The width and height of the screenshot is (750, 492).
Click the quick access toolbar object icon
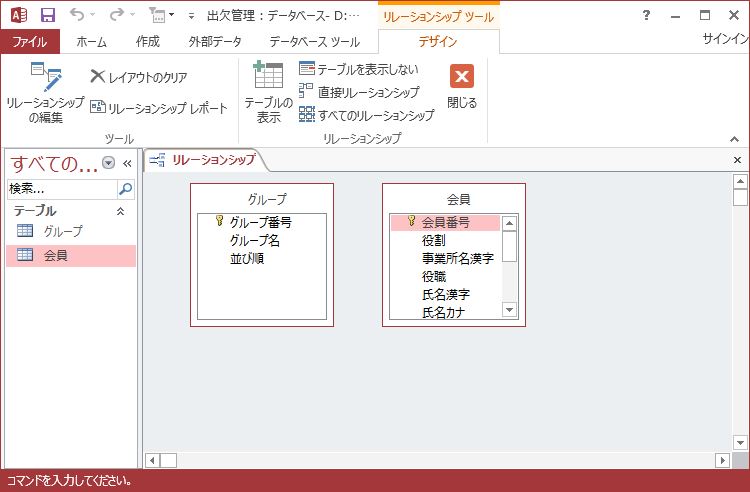click(x=158, y=15)
